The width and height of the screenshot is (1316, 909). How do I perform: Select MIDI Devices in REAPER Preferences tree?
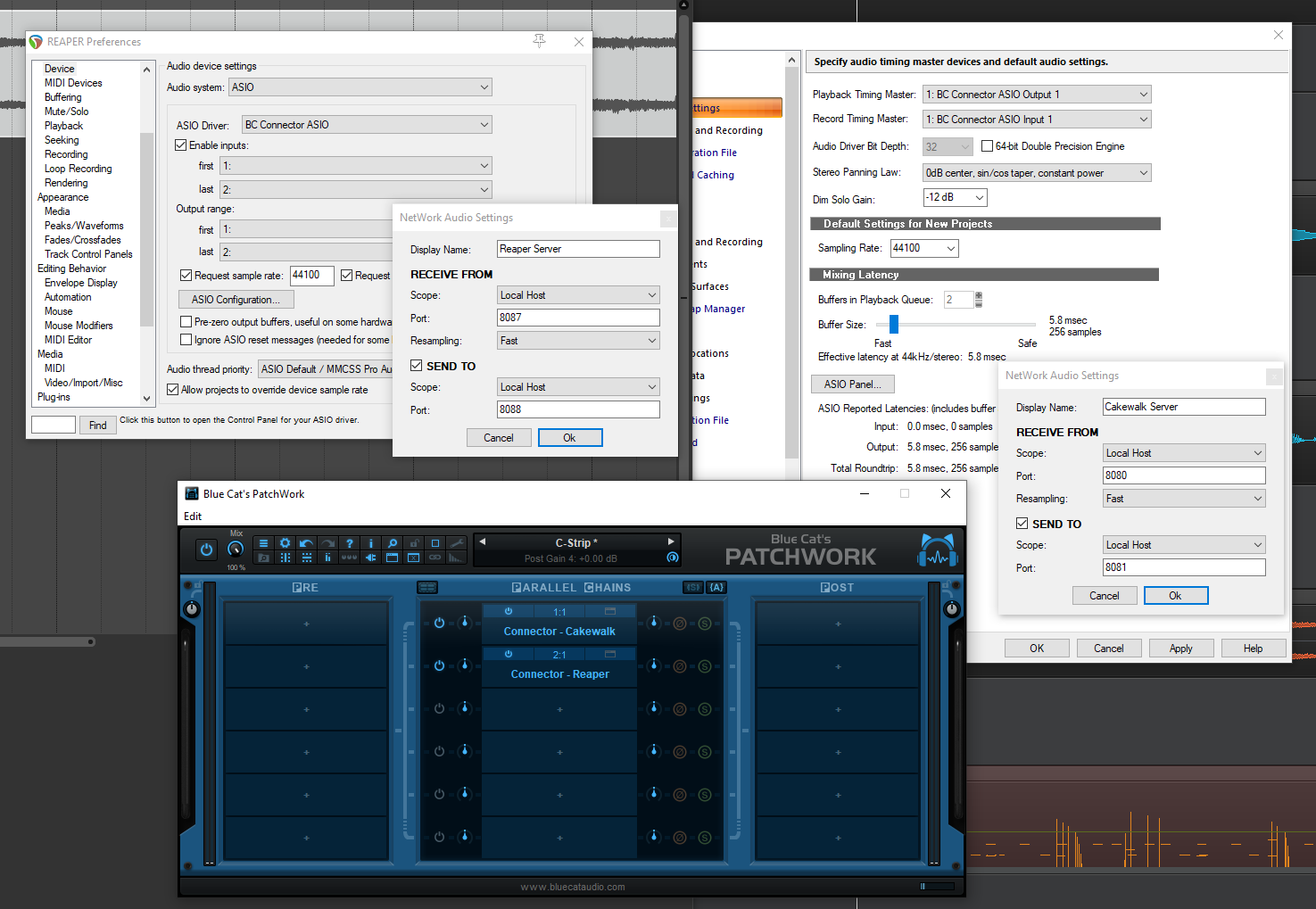(x=73, y=83)
